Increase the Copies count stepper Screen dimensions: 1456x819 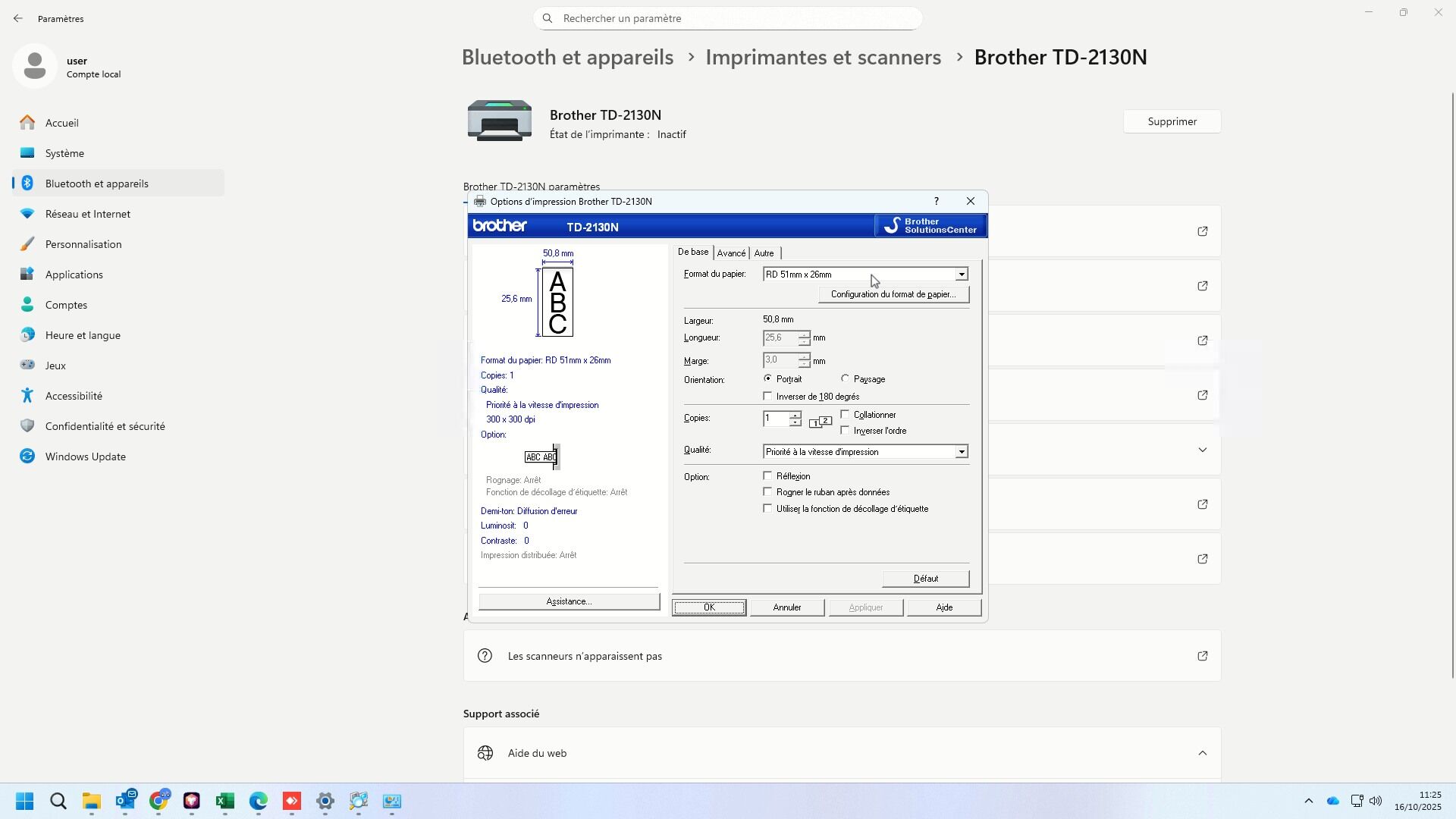coord(794,414)
